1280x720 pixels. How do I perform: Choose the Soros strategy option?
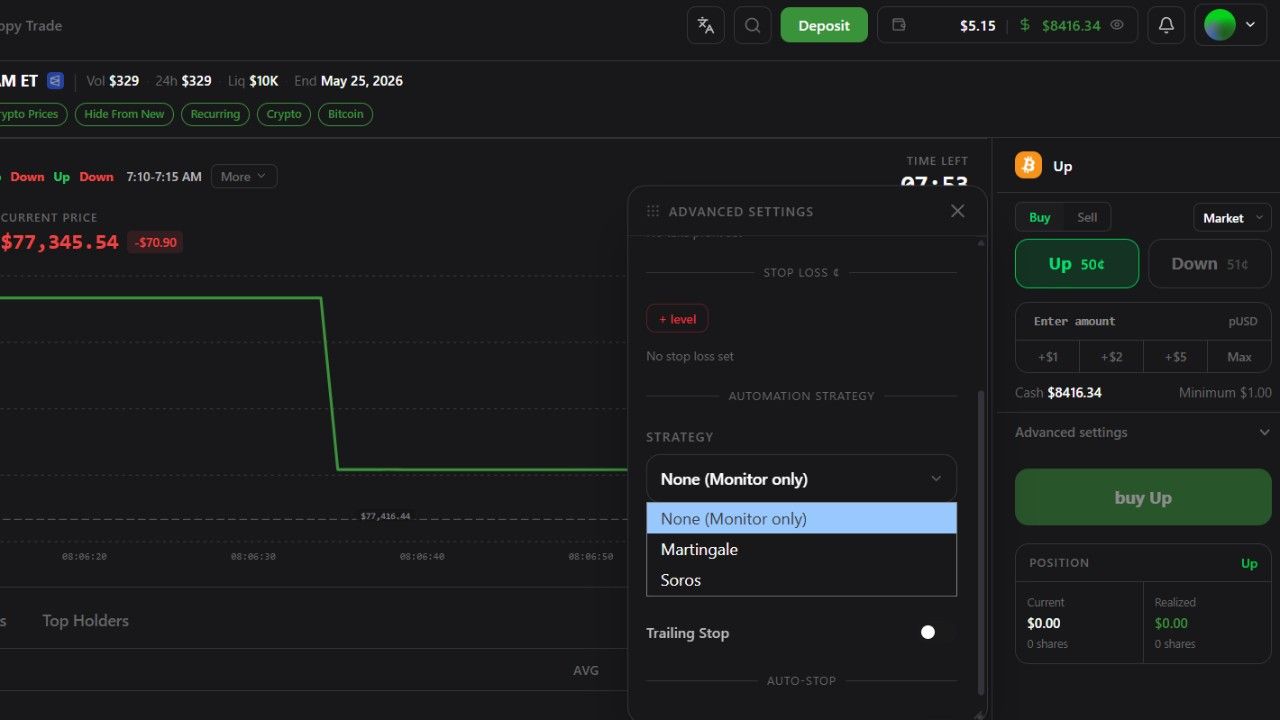coord(801,580)
